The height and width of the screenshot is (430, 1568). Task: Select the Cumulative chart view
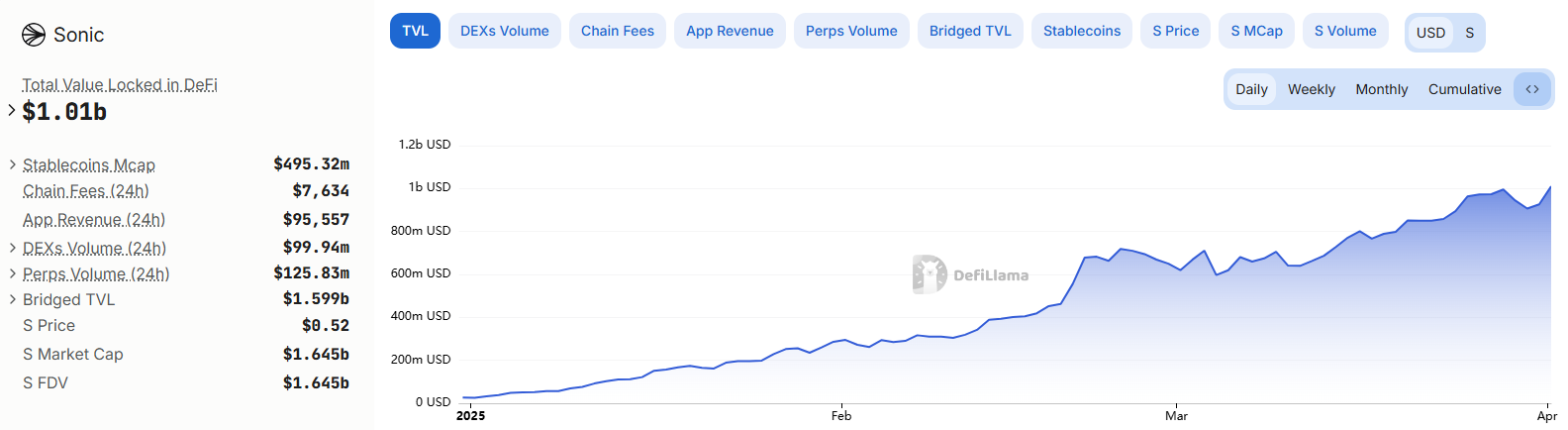pyautogui.click(x=1464, y=89)
